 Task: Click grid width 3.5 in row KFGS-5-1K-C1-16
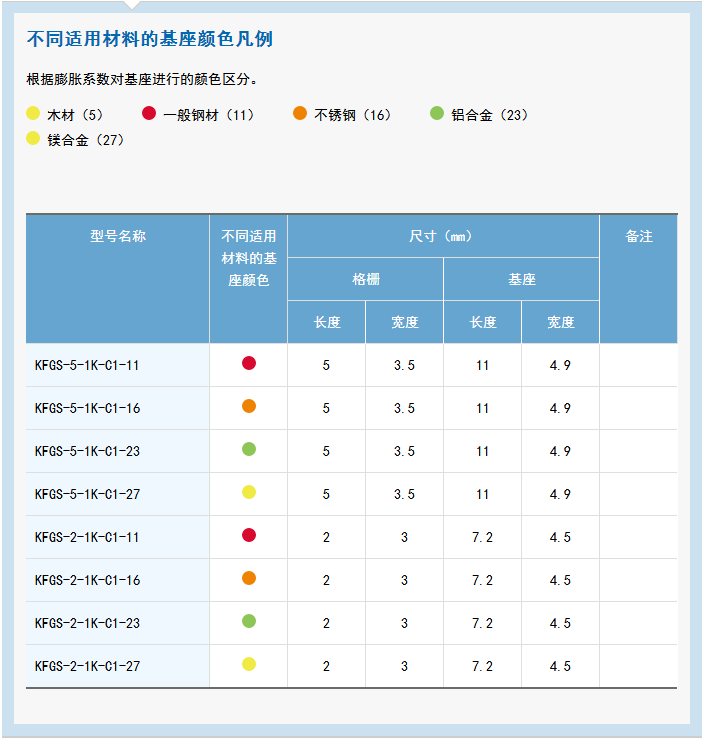404,408
